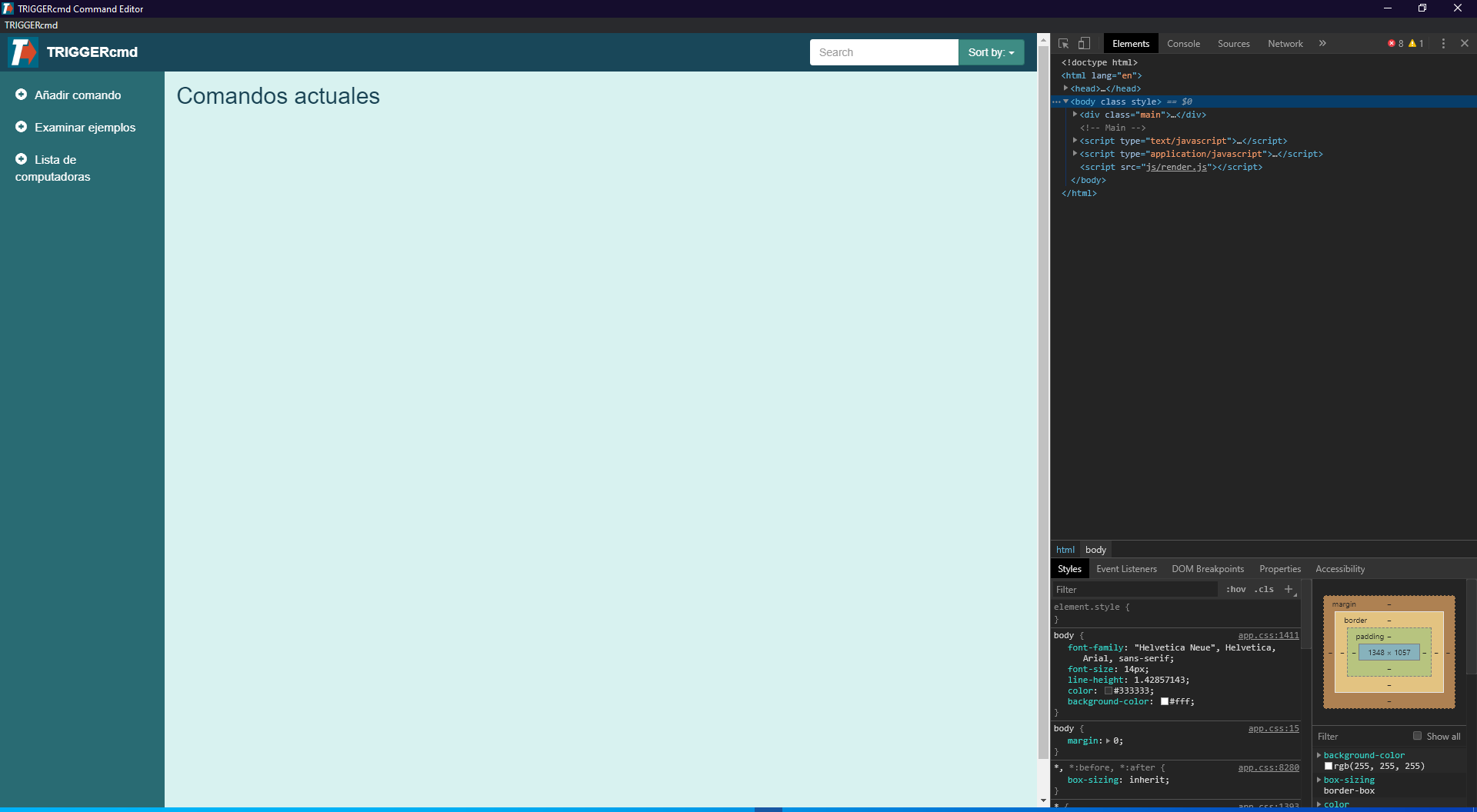Select the Elements tab
This screenshot has width=1477, height=812.
1130,43
